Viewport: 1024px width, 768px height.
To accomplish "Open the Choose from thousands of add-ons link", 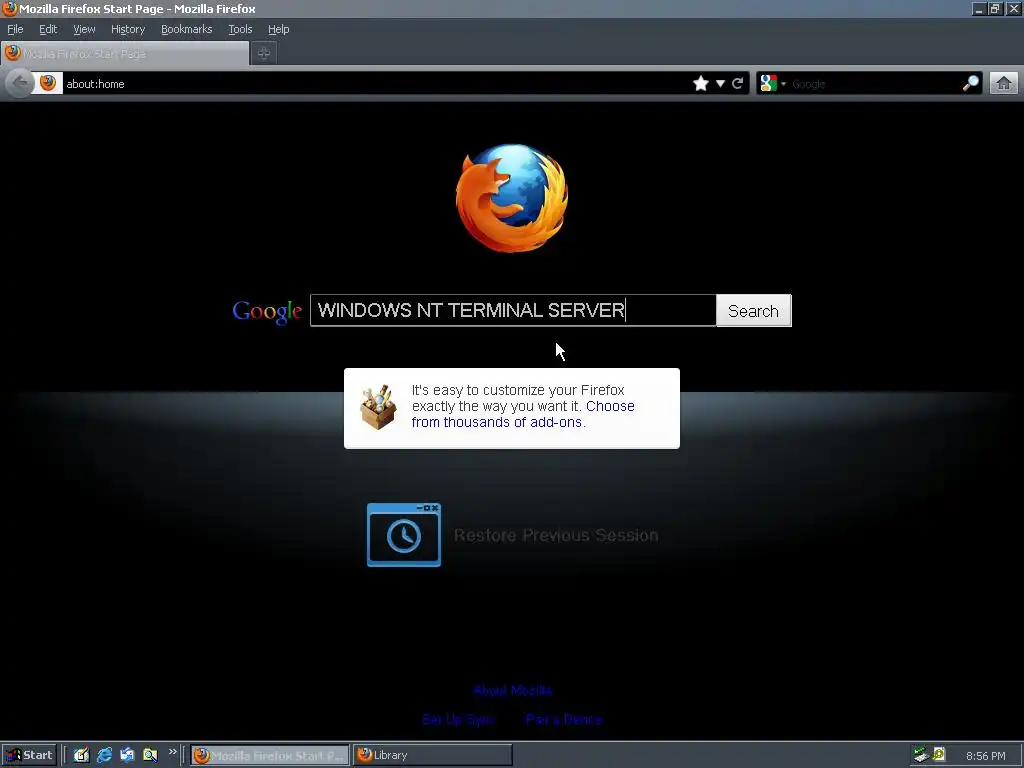I will (x=523, y=414).
